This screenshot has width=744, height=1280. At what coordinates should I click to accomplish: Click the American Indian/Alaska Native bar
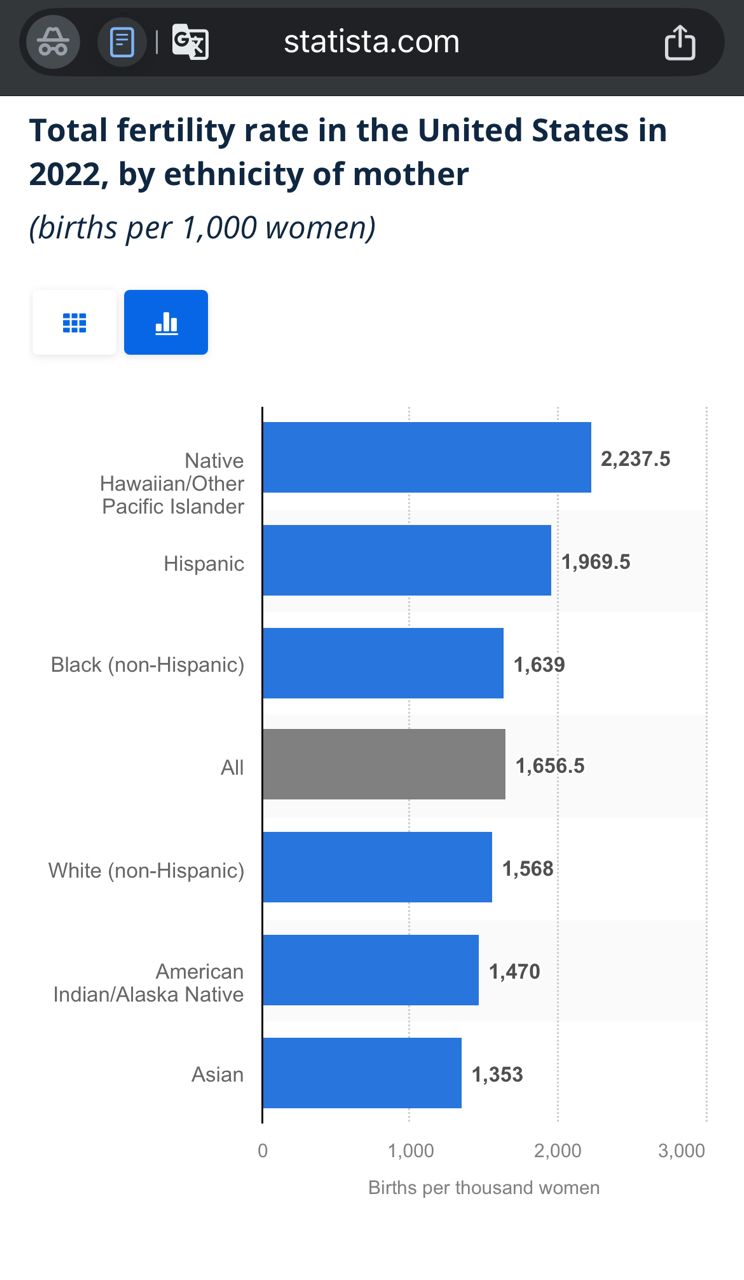click(370, 970)
